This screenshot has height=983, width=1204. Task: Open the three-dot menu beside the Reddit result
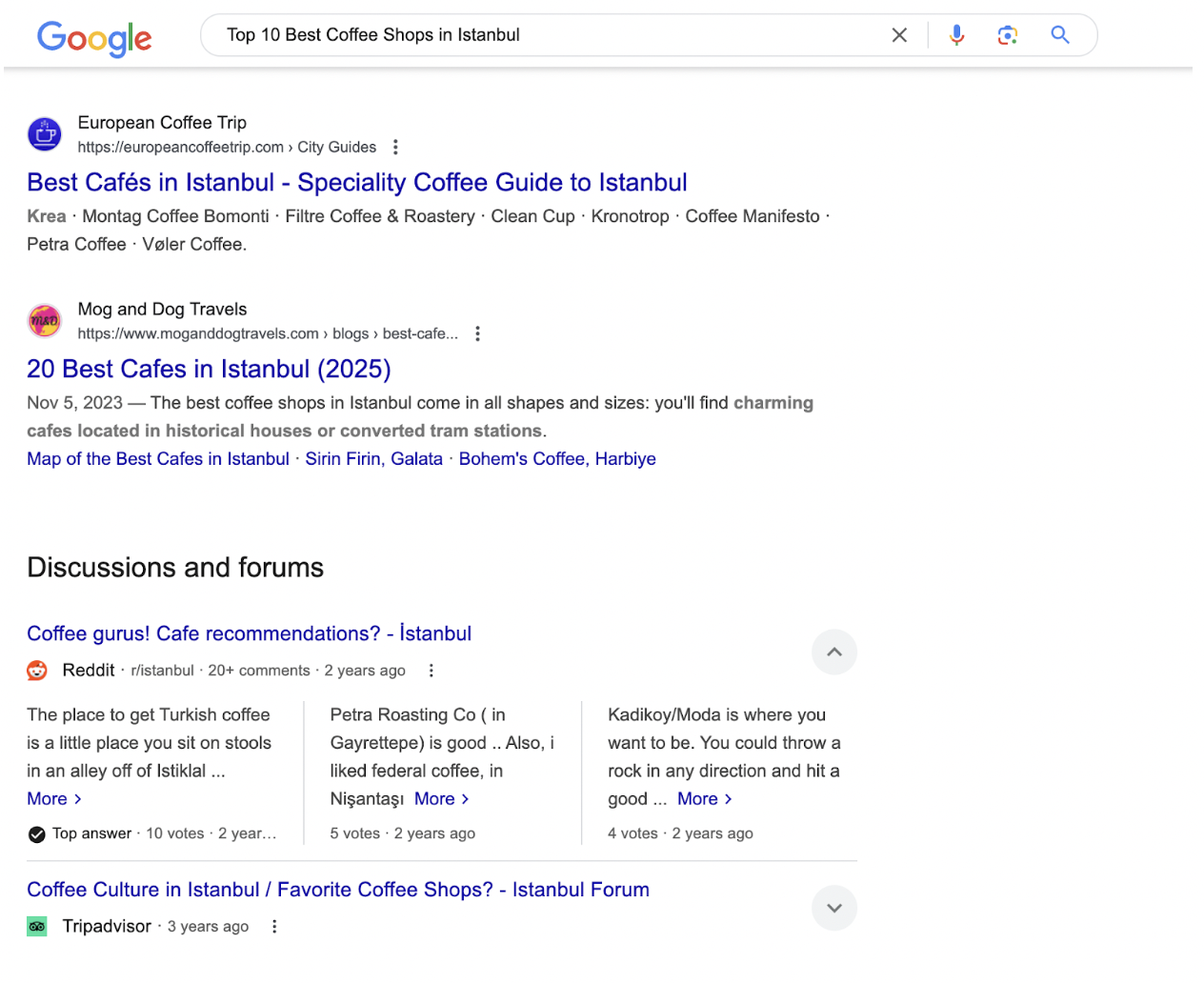(x=431, y=670)
